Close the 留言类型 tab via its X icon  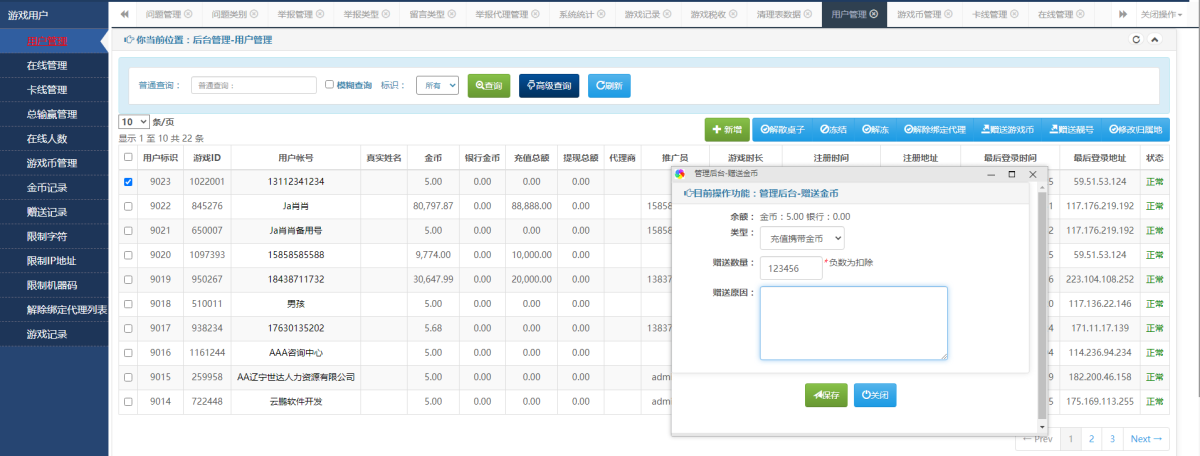pyautogui.click(x=451, y=14)
